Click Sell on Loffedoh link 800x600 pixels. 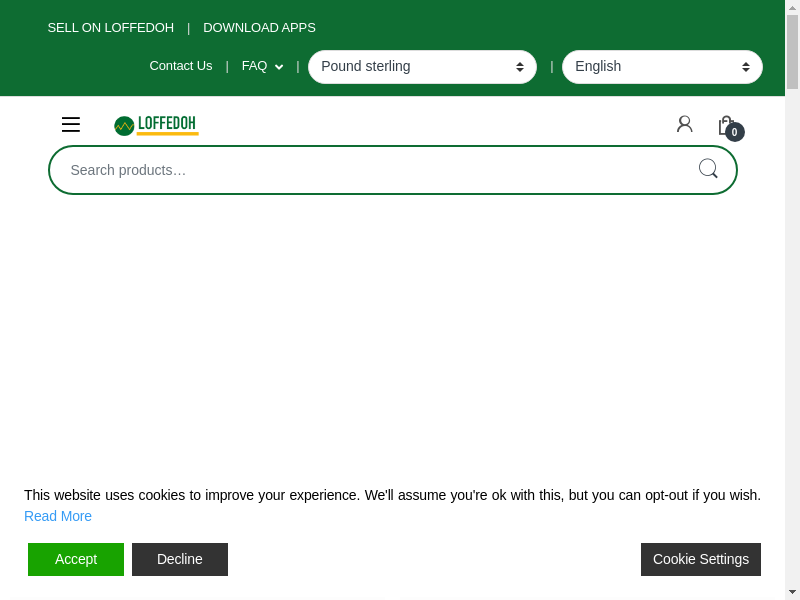tap(111, 28)
